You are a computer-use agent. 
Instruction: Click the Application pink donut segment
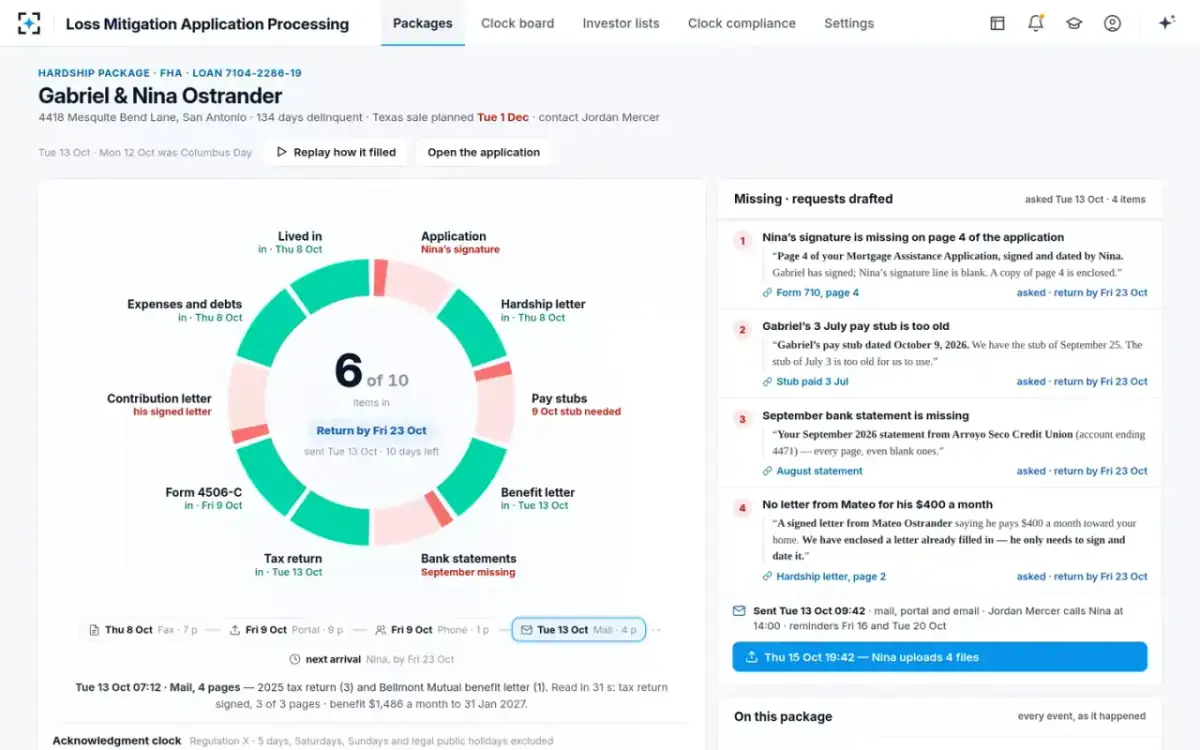point(416,286)
